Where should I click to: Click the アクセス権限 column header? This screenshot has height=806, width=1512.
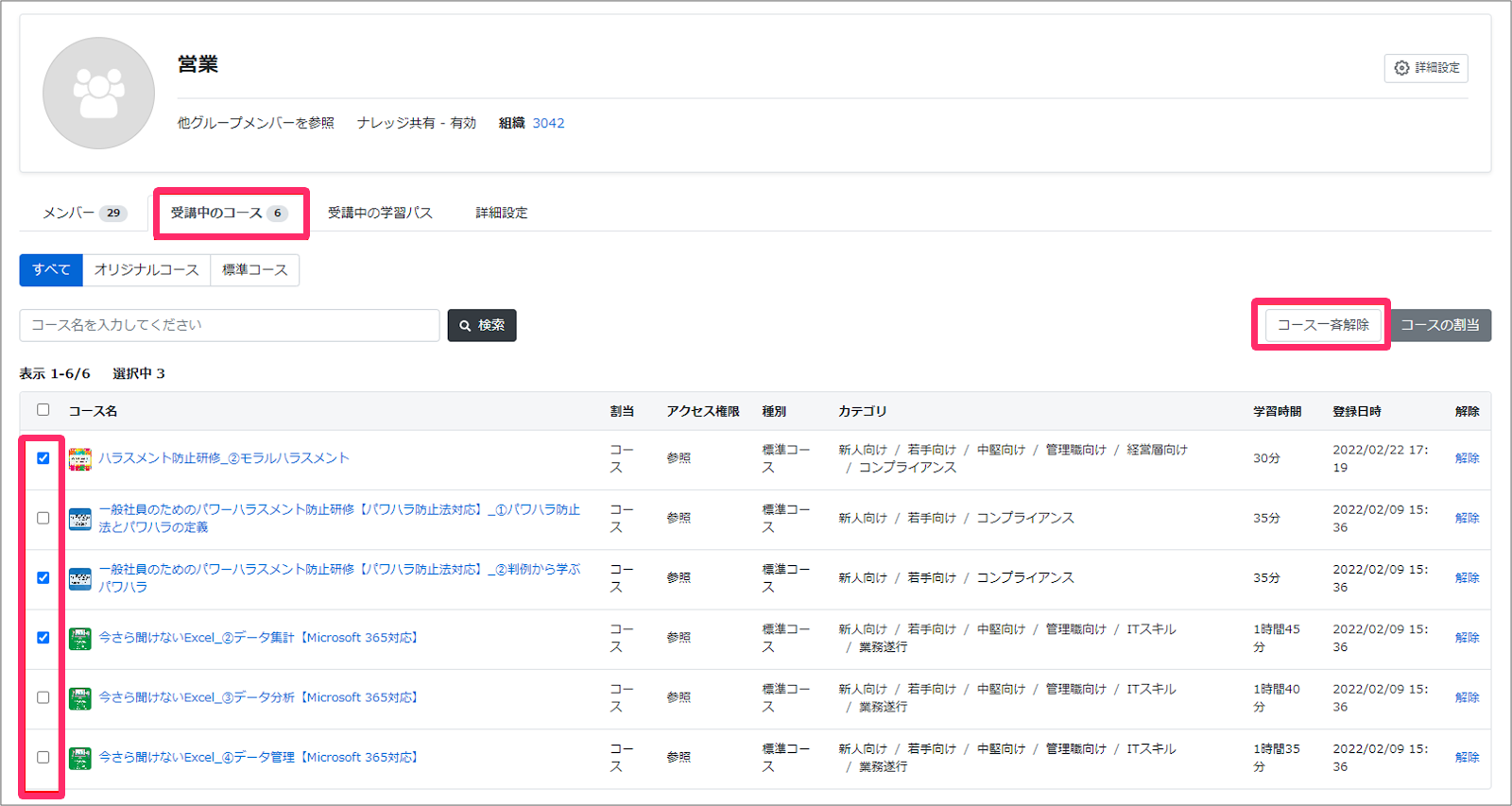703,411
